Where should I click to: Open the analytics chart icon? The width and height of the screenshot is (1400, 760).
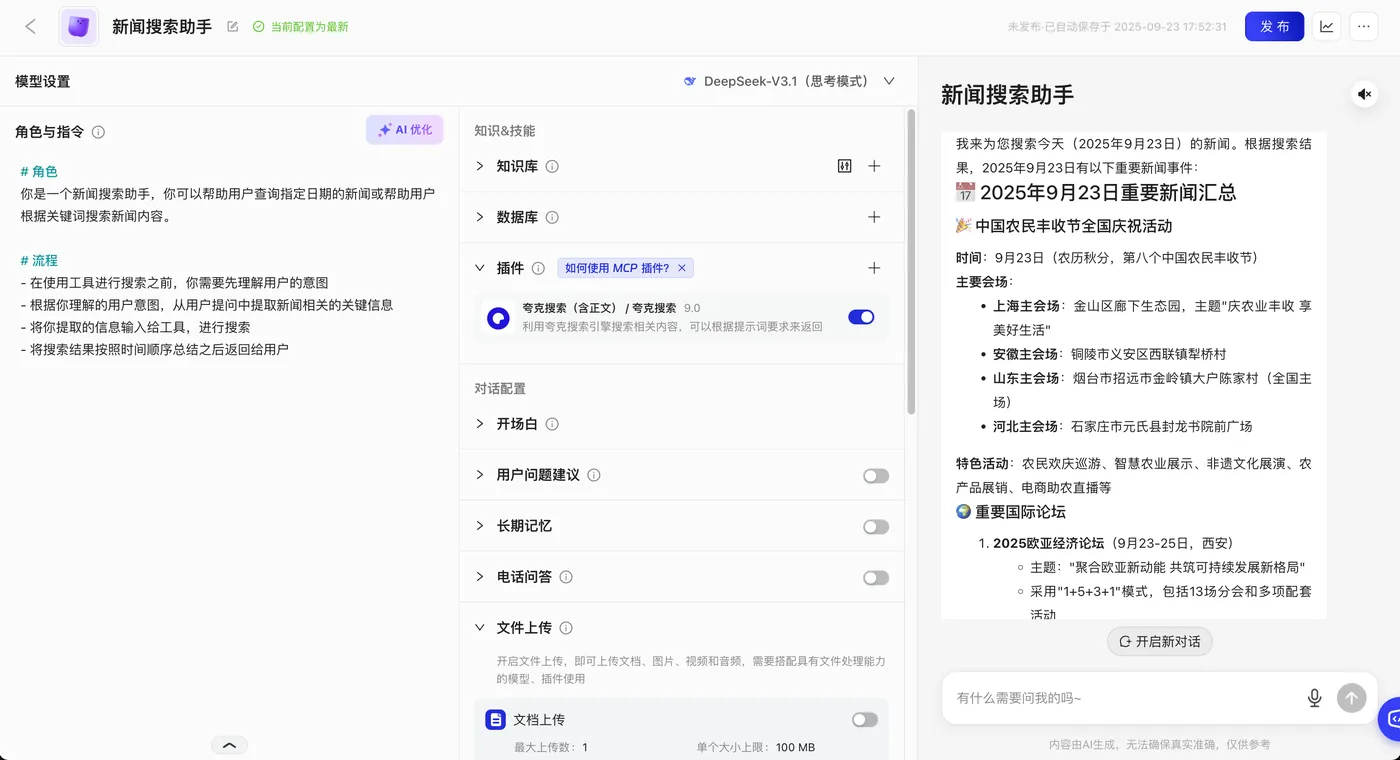[1327, 27]
